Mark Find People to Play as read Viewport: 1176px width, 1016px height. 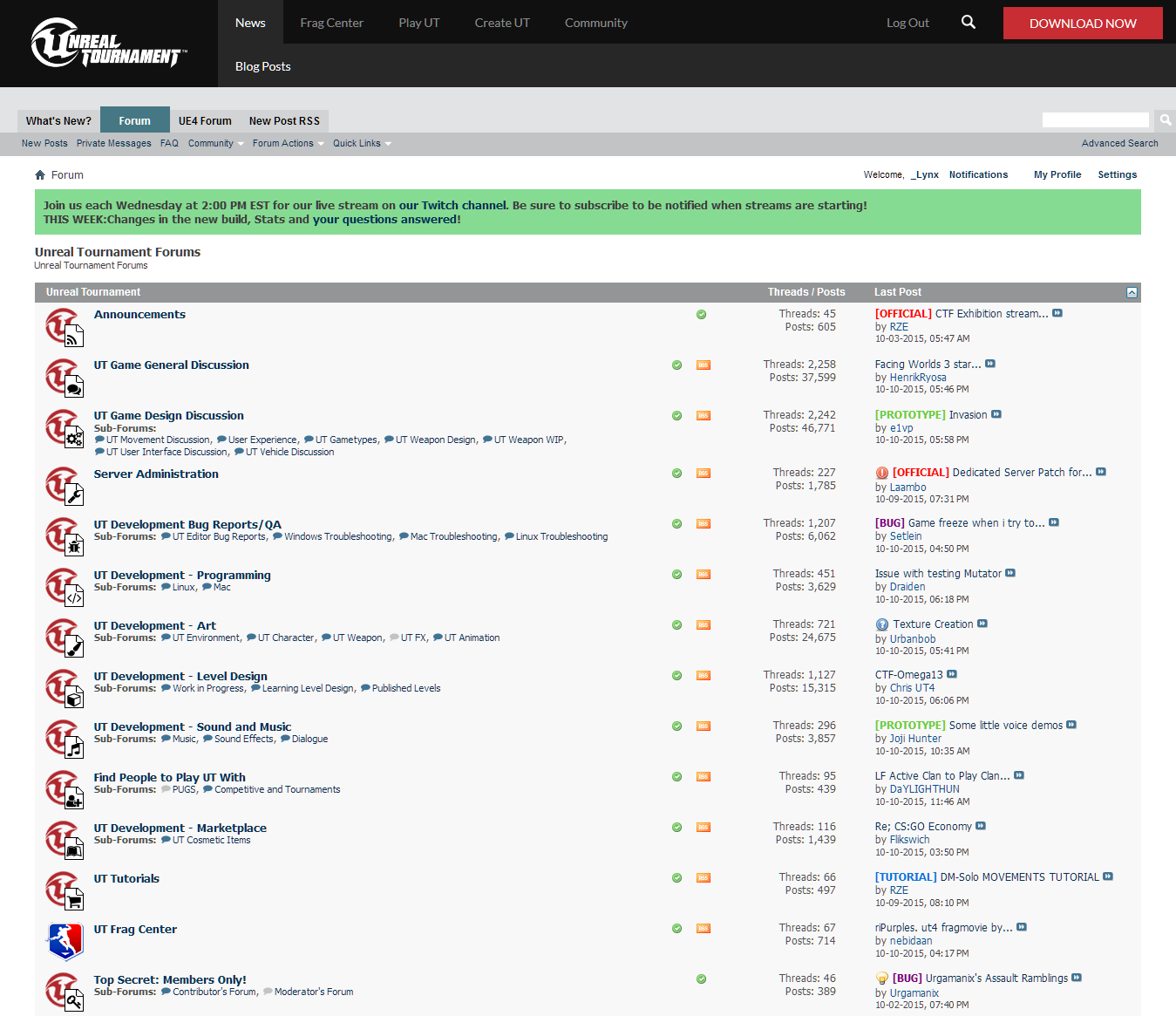(677, 777)
